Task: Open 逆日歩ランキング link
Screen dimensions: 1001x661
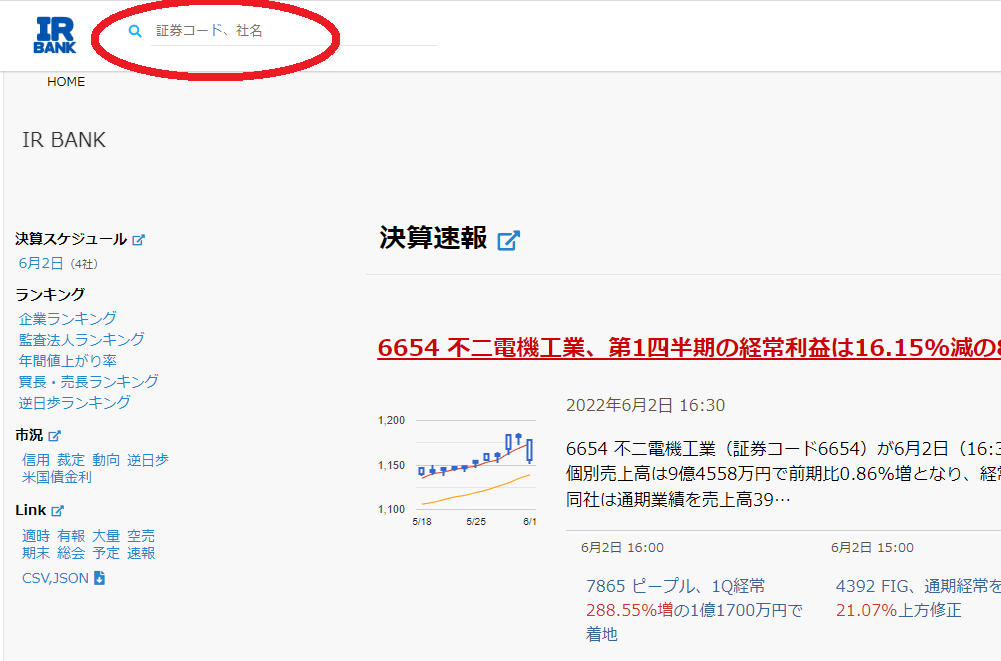Action: [75, 402]
